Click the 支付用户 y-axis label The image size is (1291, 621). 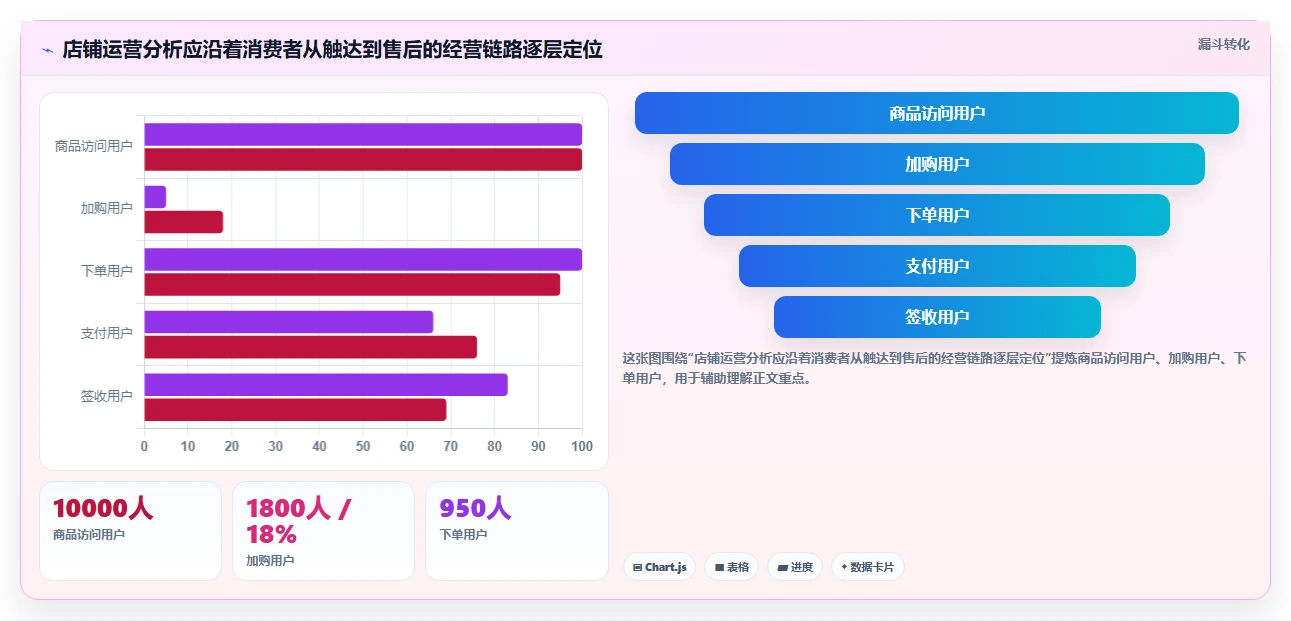click(107, 333)
